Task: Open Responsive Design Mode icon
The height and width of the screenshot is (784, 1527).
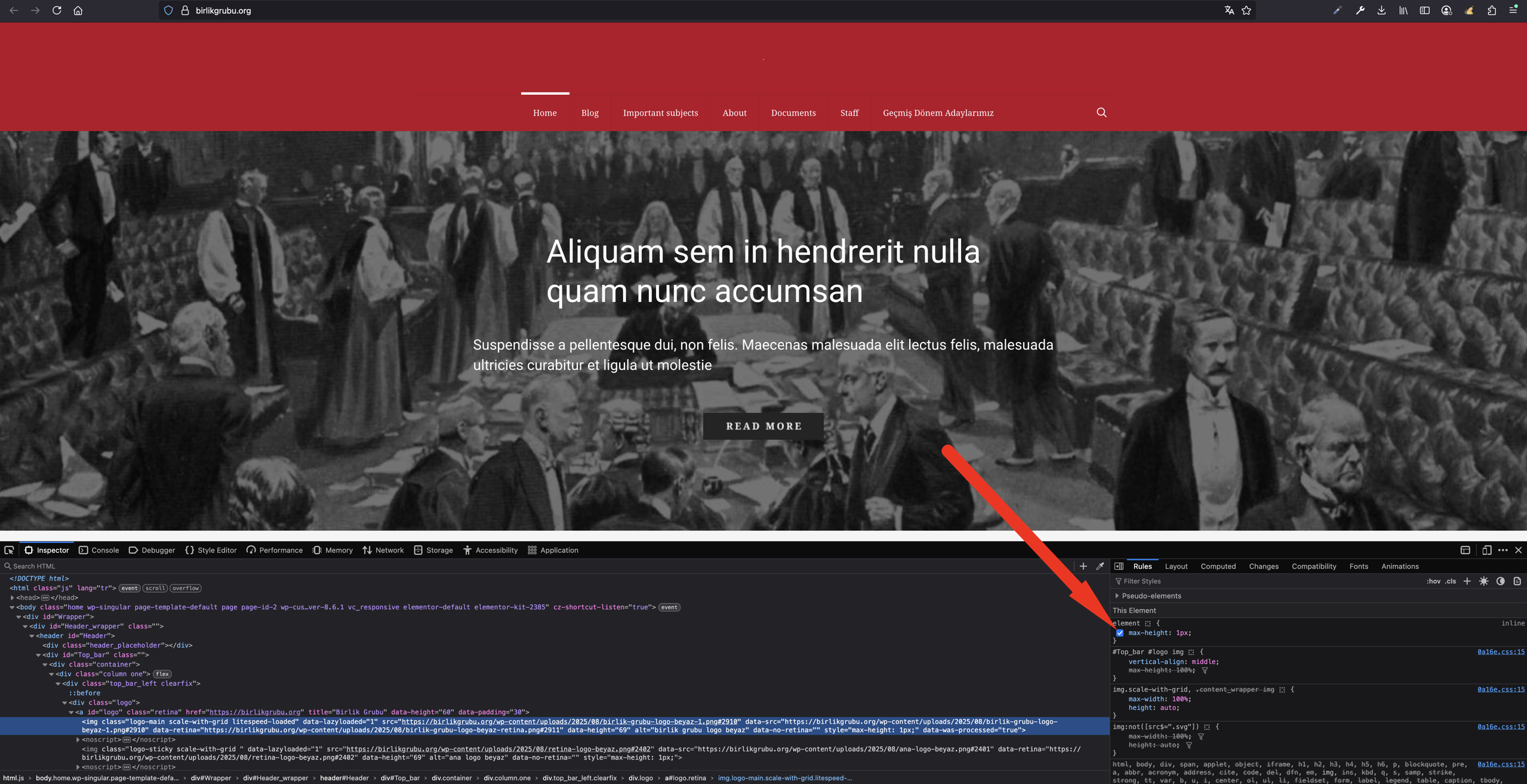Action: (1486, 550)
